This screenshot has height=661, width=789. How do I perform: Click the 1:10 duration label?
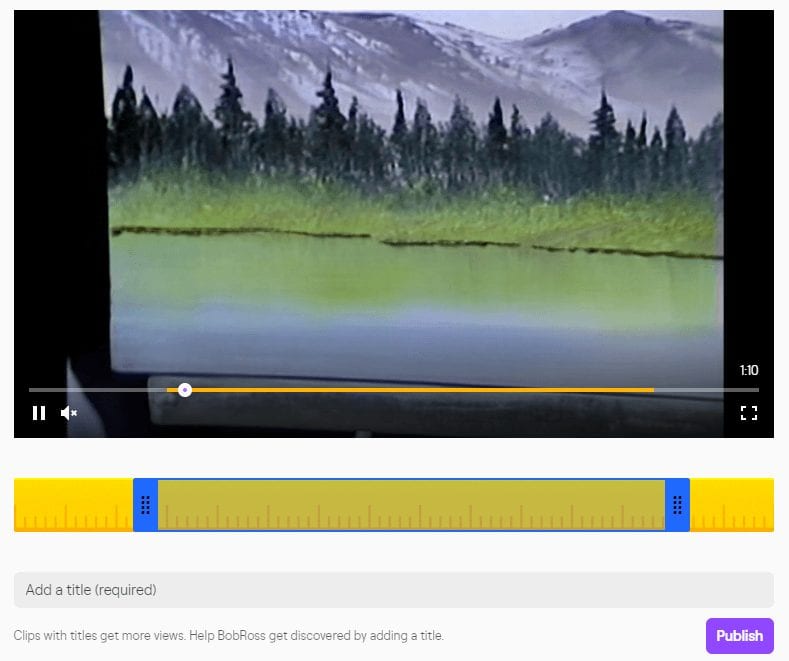click(749, 371)
